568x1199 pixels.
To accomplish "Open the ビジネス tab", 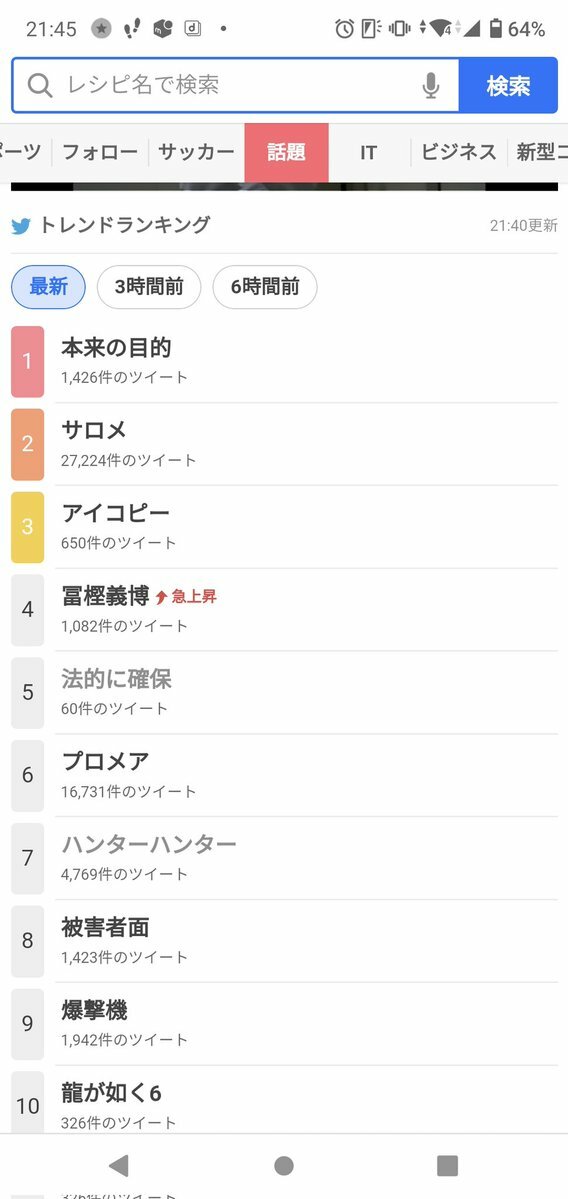I will (x=459, y=152).
